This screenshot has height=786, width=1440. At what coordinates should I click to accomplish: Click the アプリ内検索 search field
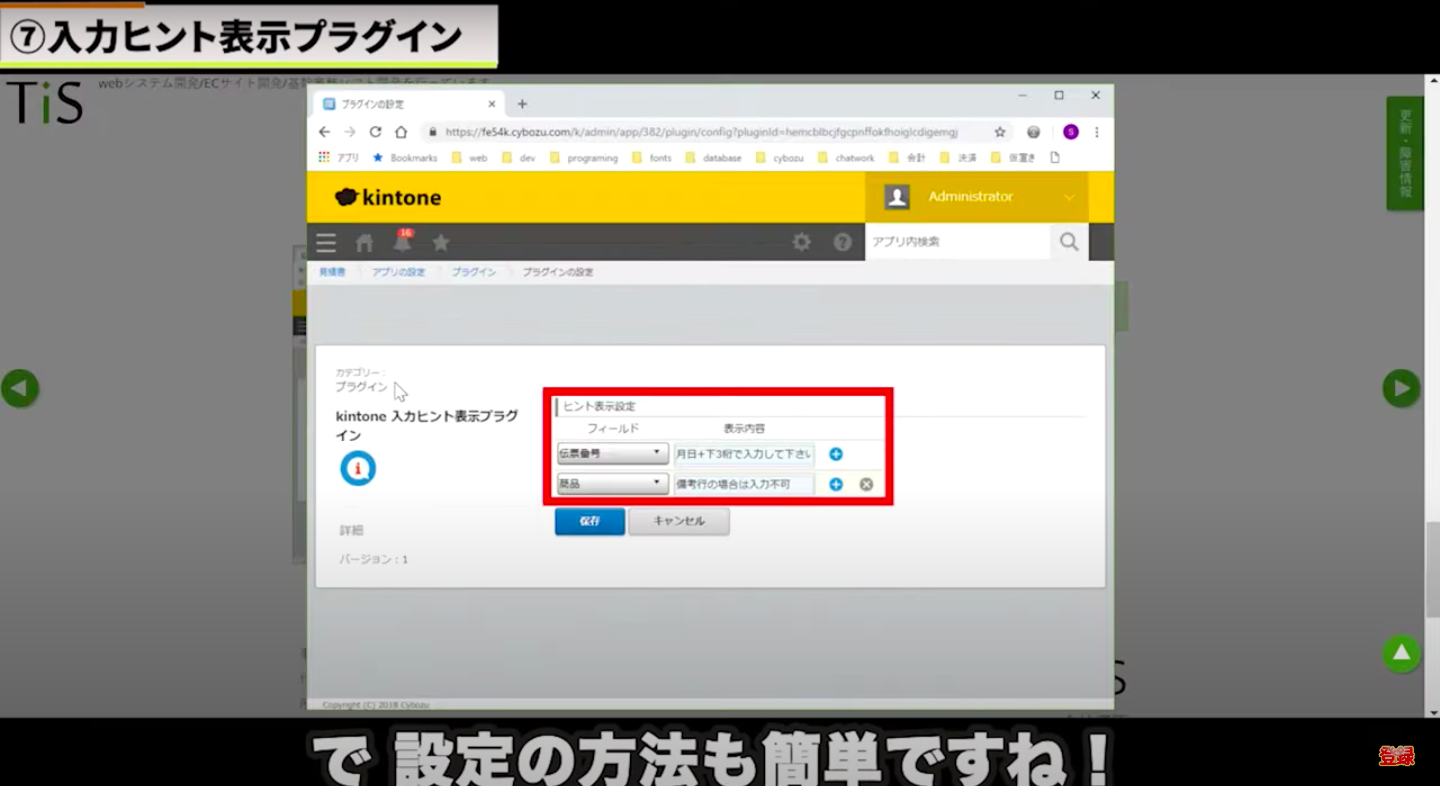(957, 242)
